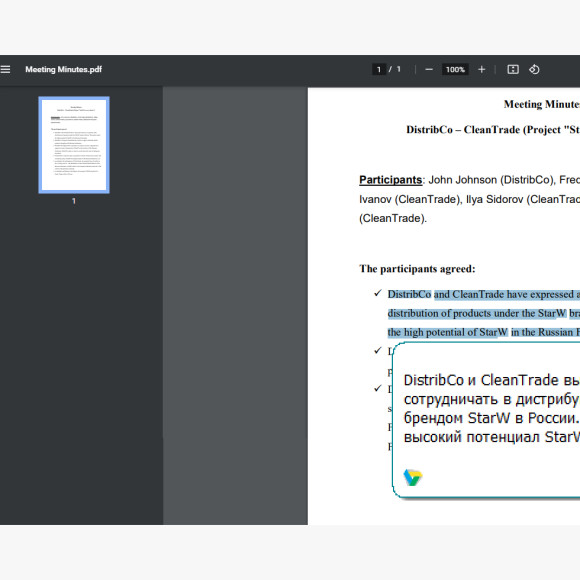Screen dimensions: 580x580
Task: Click the Meeting Minutes.pdf file title
Action: coord(64,70)
